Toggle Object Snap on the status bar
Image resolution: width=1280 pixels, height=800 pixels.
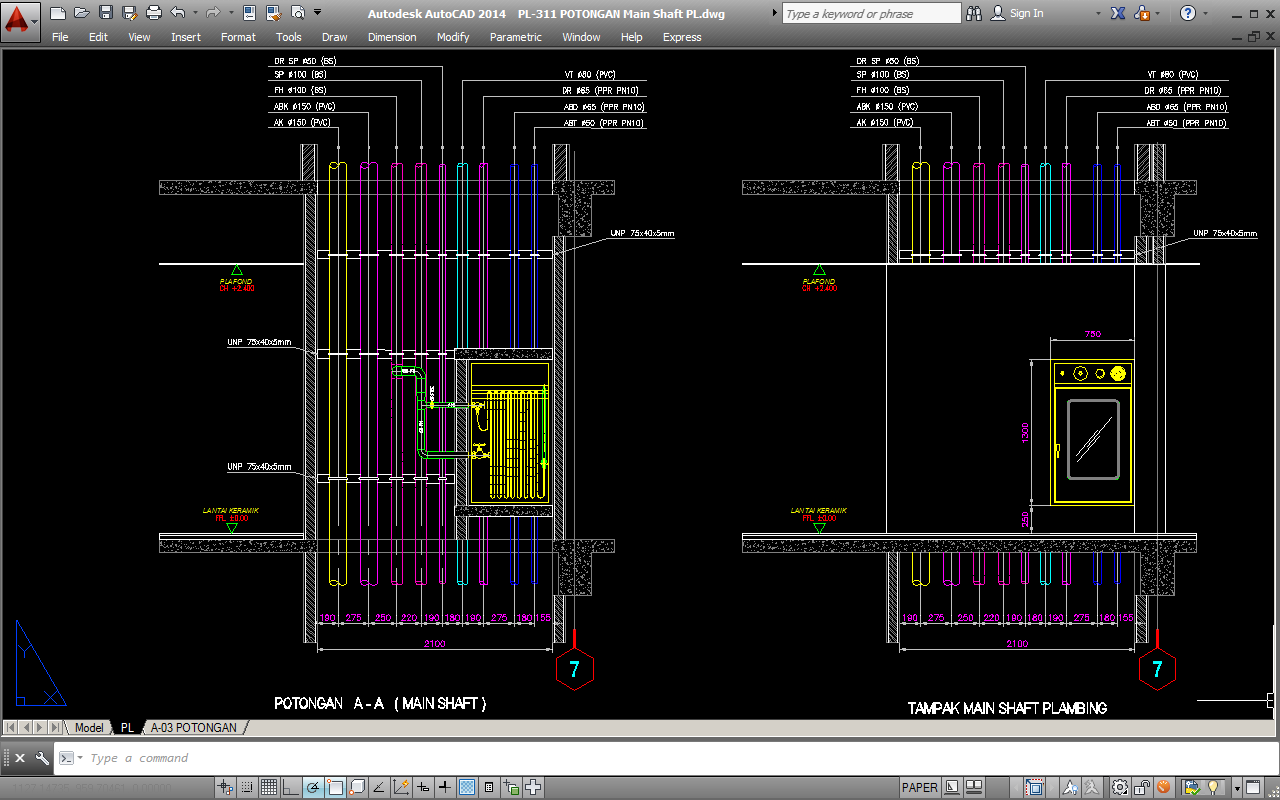coord(335,788)
